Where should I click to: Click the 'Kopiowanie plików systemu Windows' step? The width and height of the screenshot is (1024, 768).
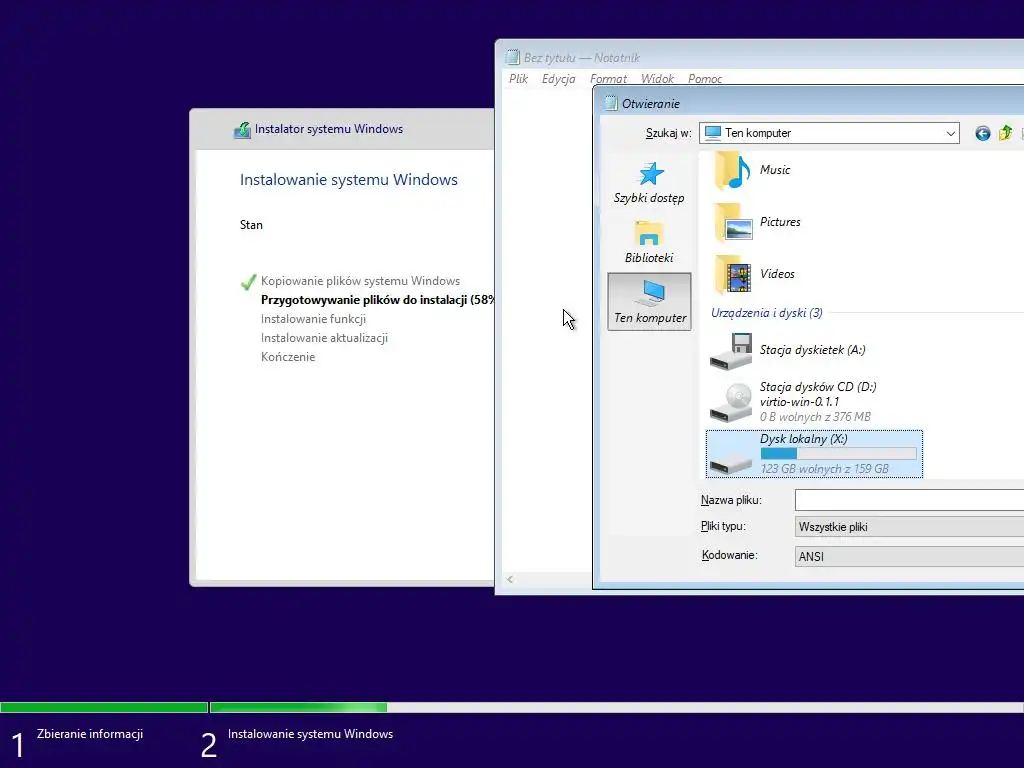360,281
